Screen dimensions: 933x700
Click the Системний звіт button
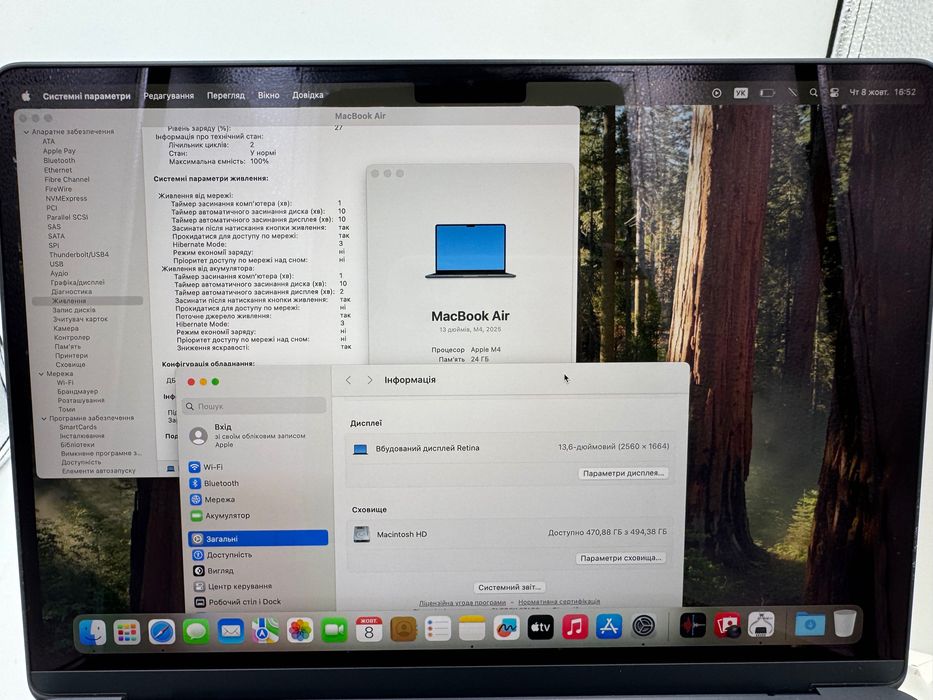pyautogui.click(x=509, y=587)
